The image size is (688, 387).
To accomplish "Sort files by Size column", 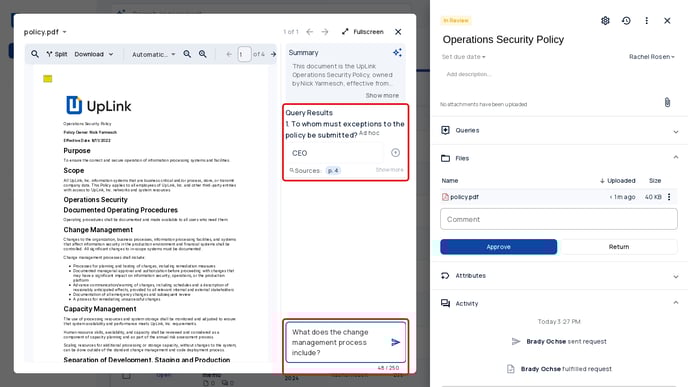I will pyautogui.click(x=655, y=180).
